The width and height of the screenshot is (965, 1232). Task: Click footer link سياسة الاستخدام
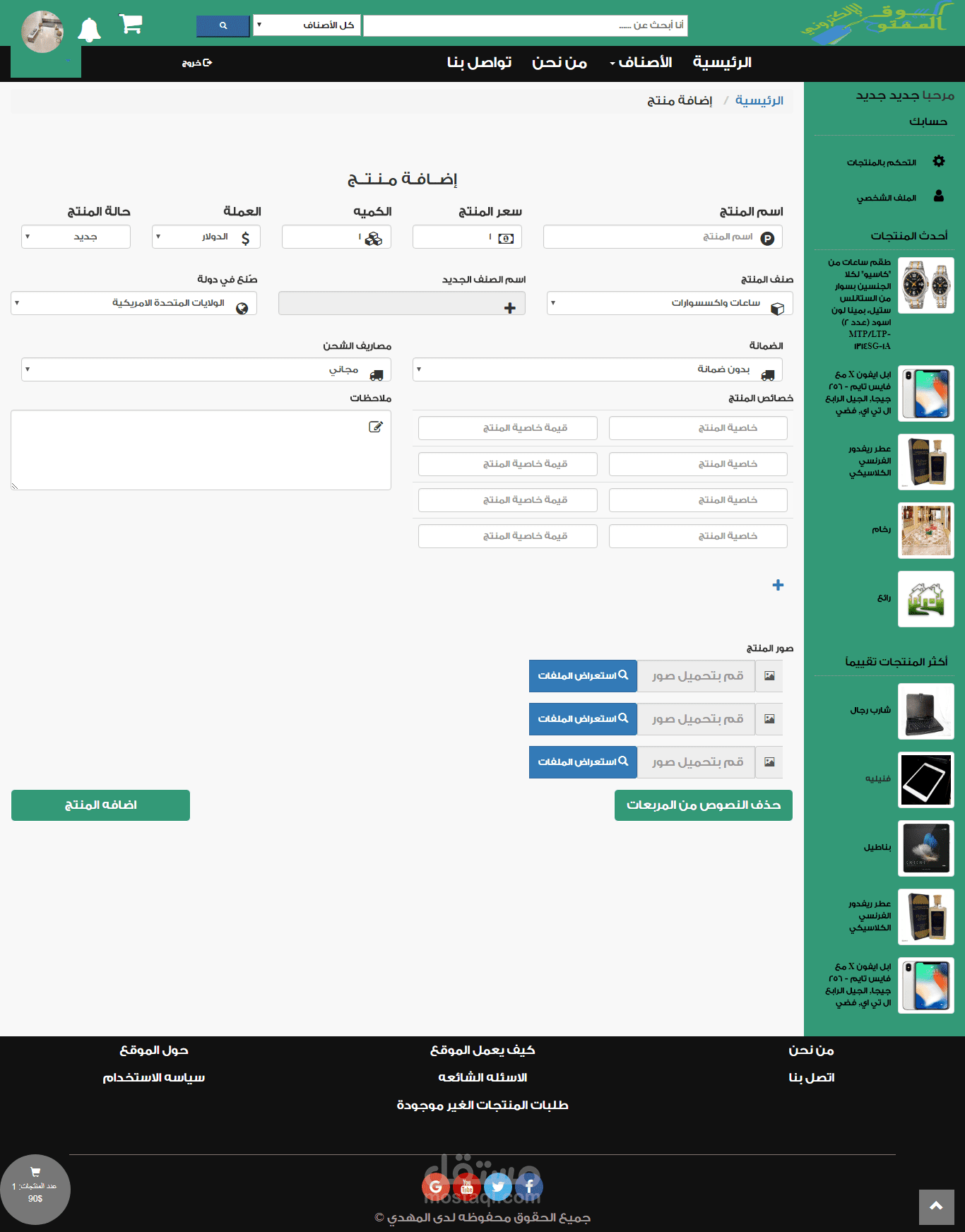click(154, 1078)
